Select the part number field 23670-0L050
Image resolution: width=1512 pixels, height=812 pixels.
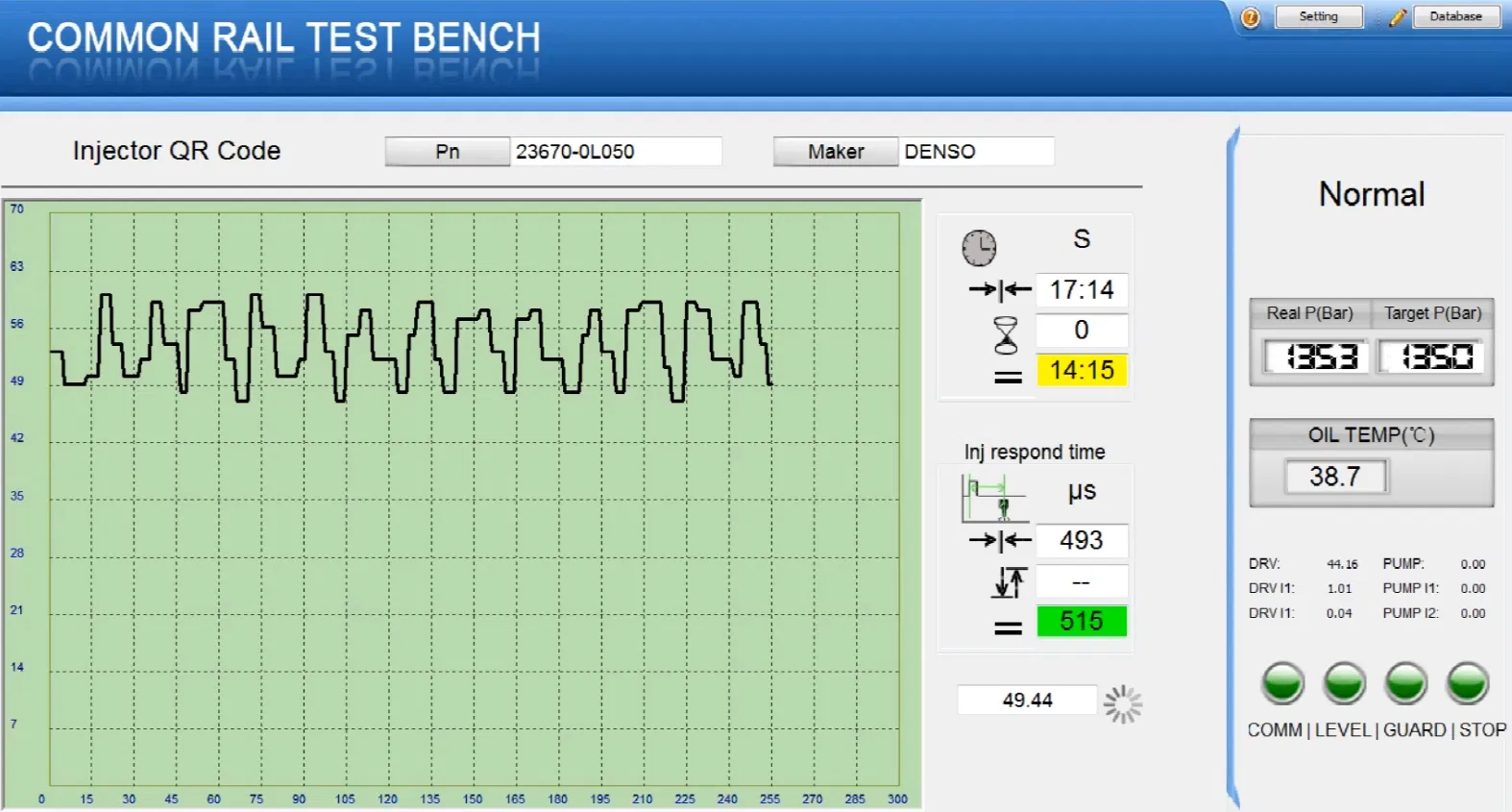click(616, 152)
